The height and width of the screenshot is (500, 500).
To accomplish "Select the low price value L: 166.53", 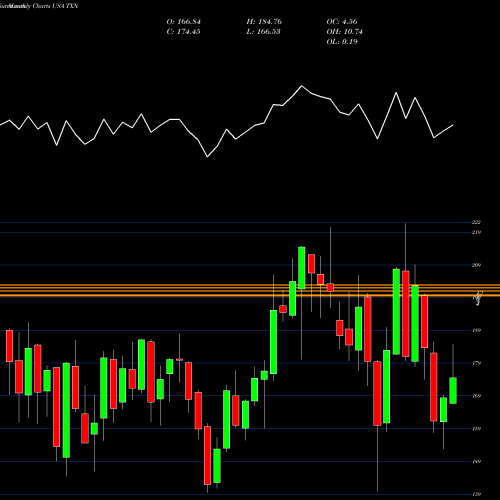I will pyautogui.click(x=263, y=32).
